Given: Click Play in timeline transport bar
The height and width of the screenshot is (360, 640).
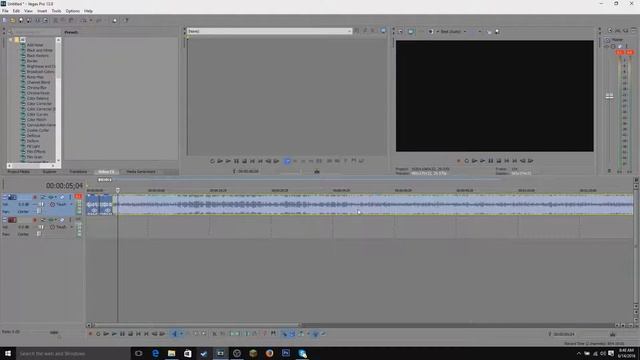Looking at the screenshot, I should tap(114, 333).
